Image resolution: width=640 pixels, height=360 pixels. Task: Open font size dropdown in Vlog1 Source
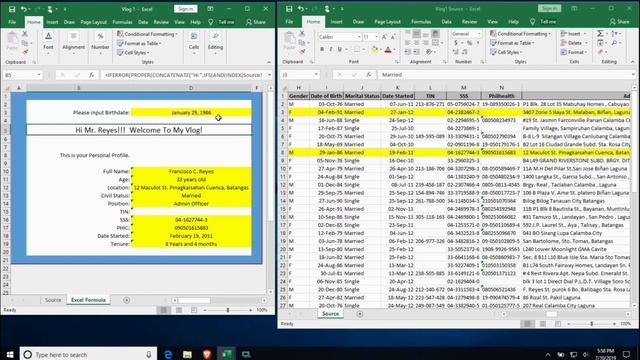[376, 37]
